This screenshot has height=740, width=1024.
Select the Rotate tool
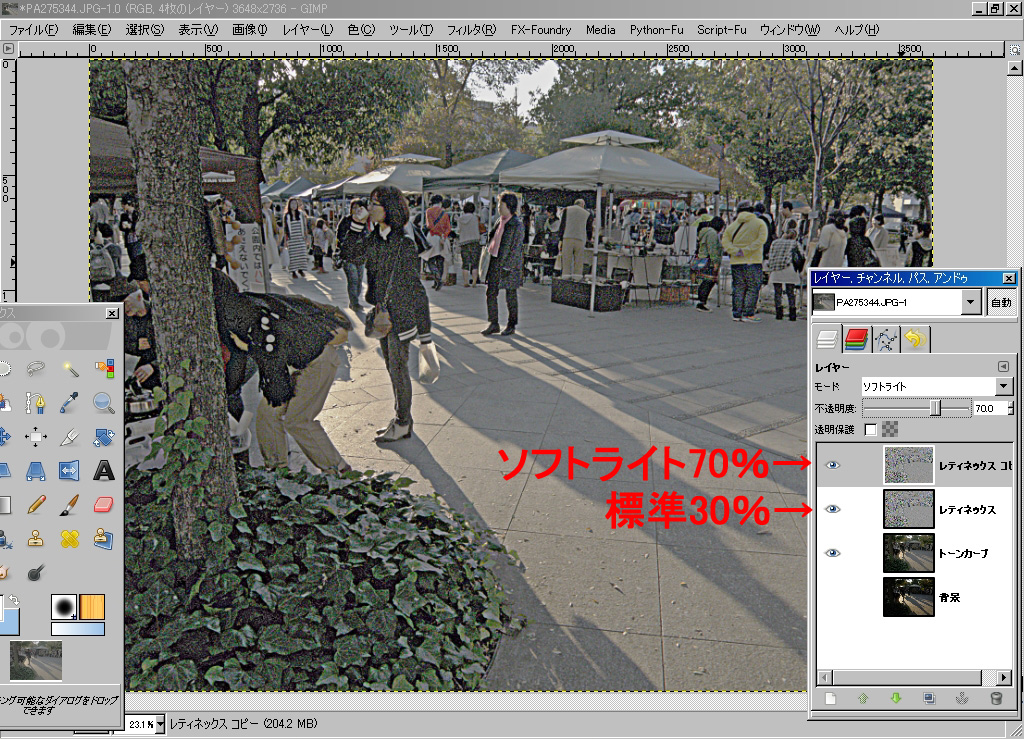pos(104,437)
